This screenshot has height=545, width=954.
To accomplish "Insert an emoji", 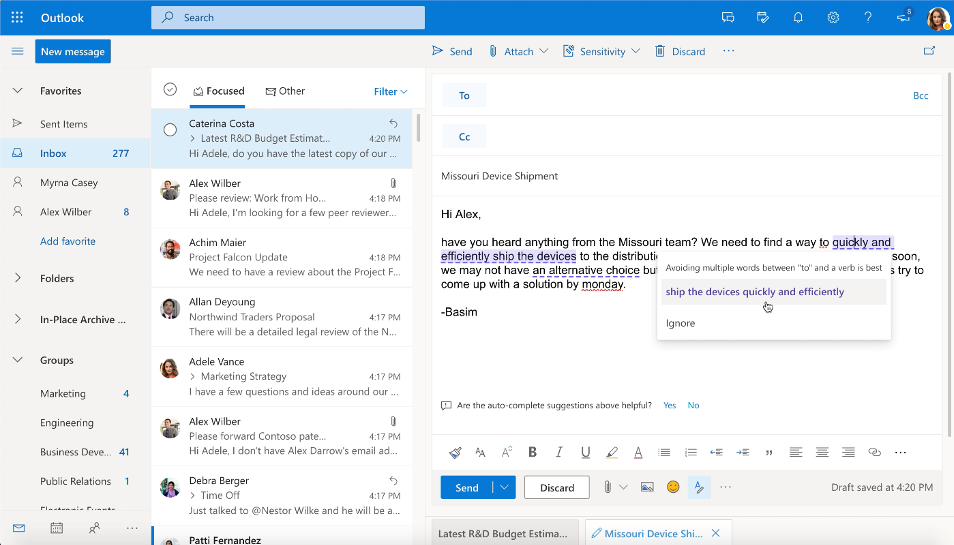I will pos(673,487).
